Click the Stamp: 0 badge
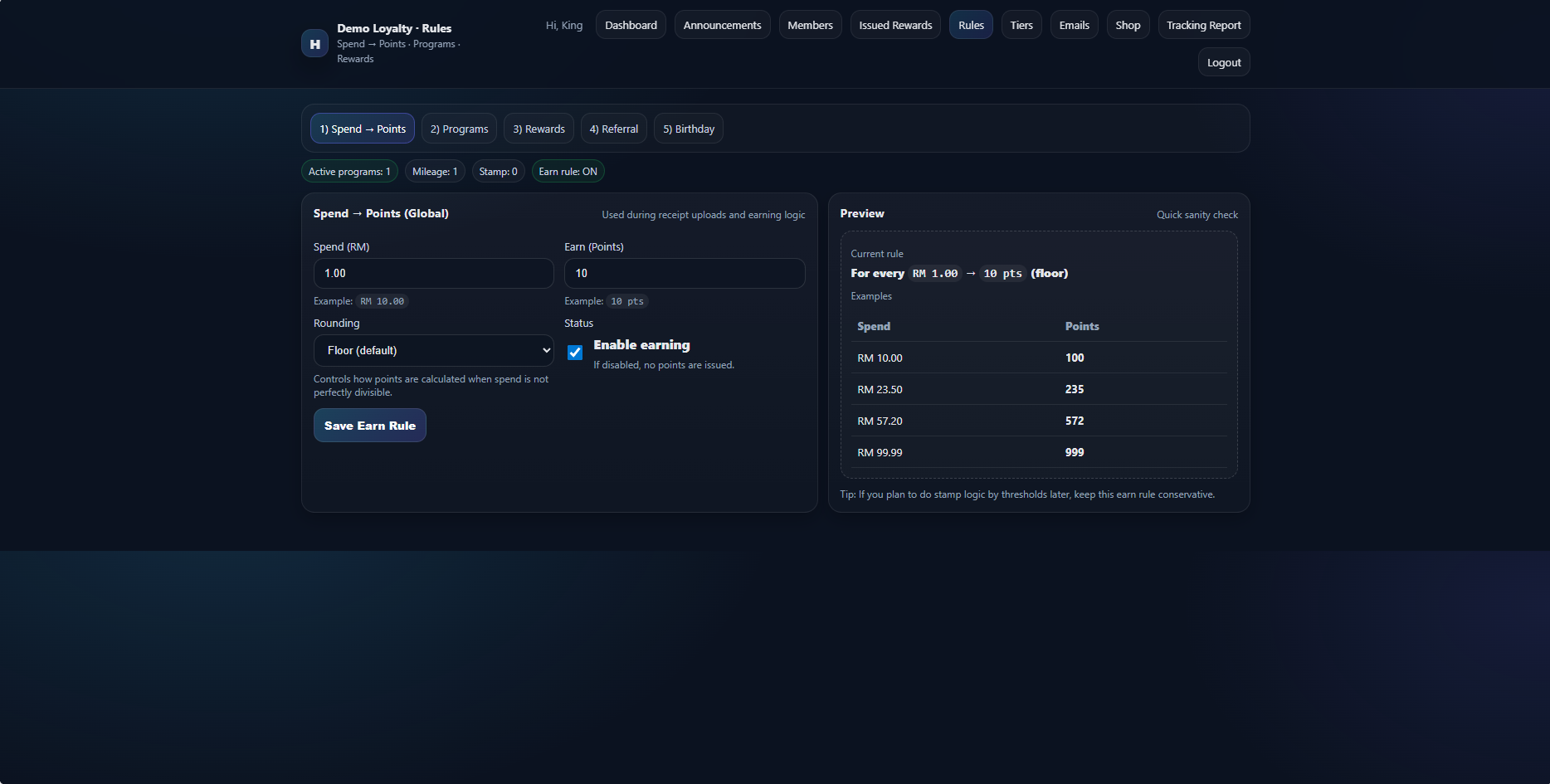The image size is (1550, 784). (498, 172)
